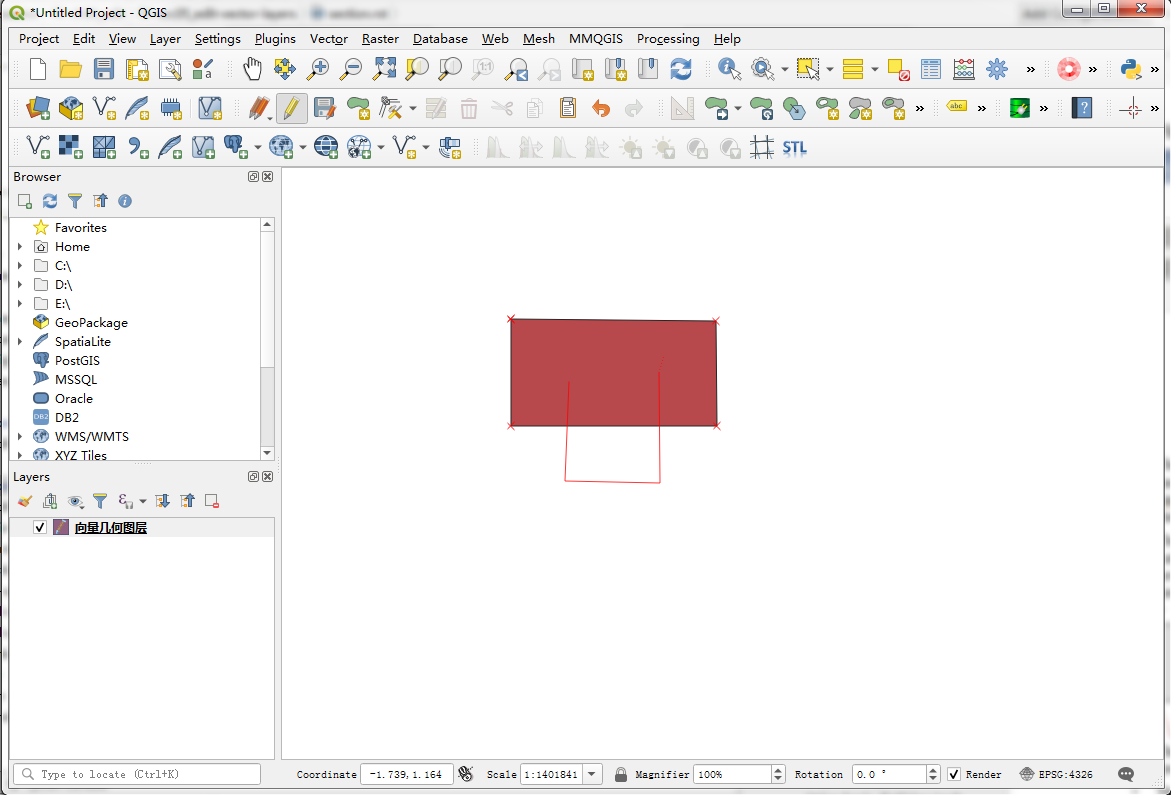Open the select features tool dropdown arrow
1171x795 pixels.
click(830, 69)
